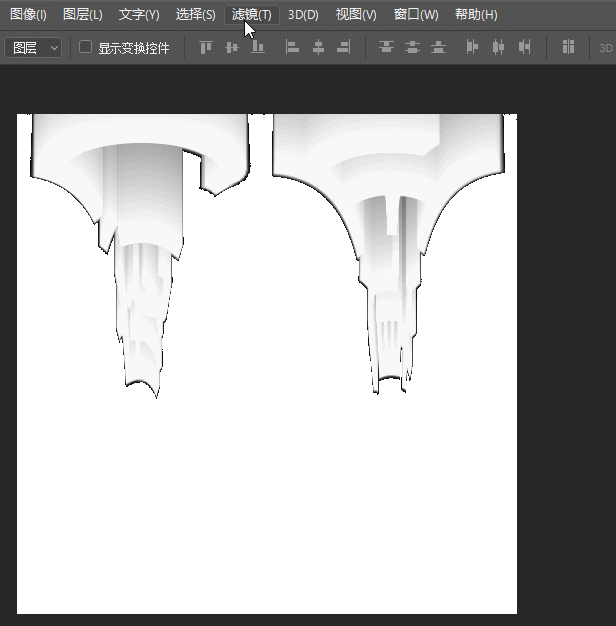Click the distribute left edges icon
The image size is (616, 626).
click(x=472, y=47)
